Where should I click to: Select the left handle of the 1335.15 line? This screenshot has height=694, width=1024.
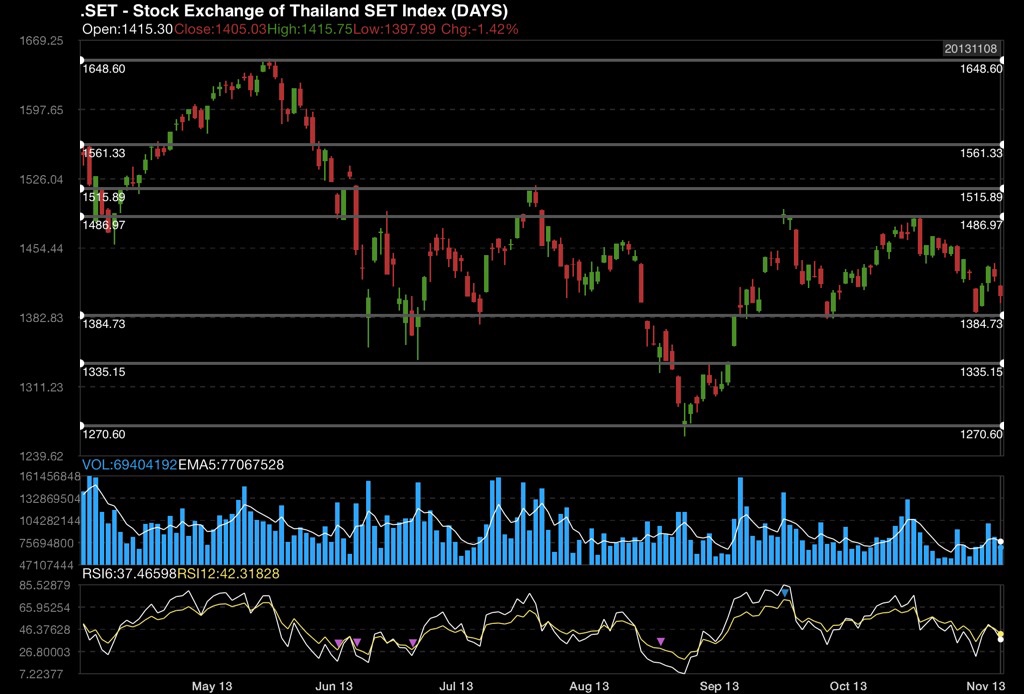82,363
